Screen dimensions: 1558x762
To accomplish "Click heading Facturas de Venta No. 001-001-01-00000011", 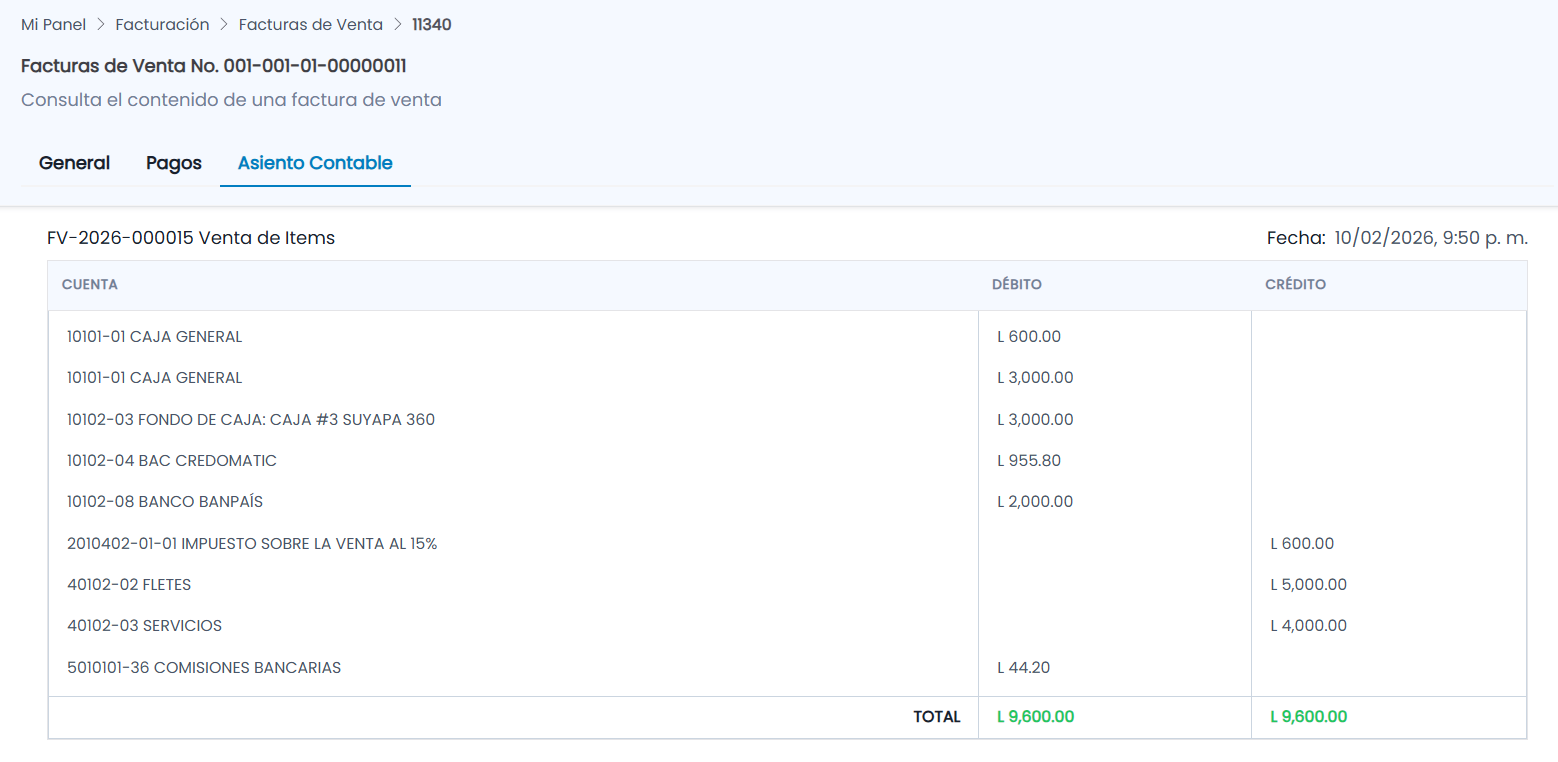I will [213, 66].
